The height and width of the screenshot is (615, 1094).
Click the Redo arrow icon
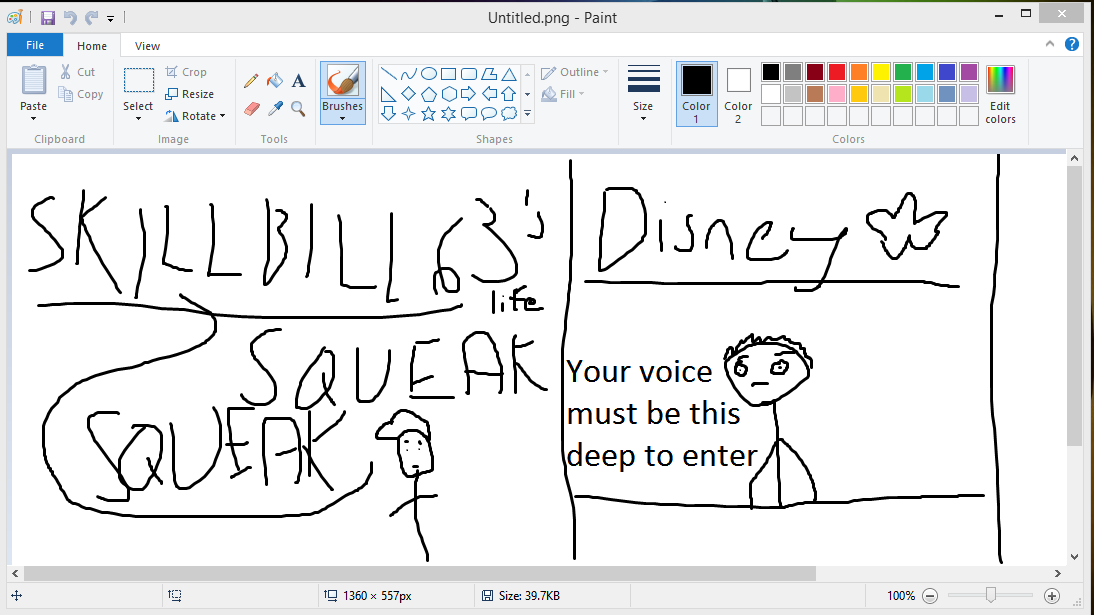[91, 18]
